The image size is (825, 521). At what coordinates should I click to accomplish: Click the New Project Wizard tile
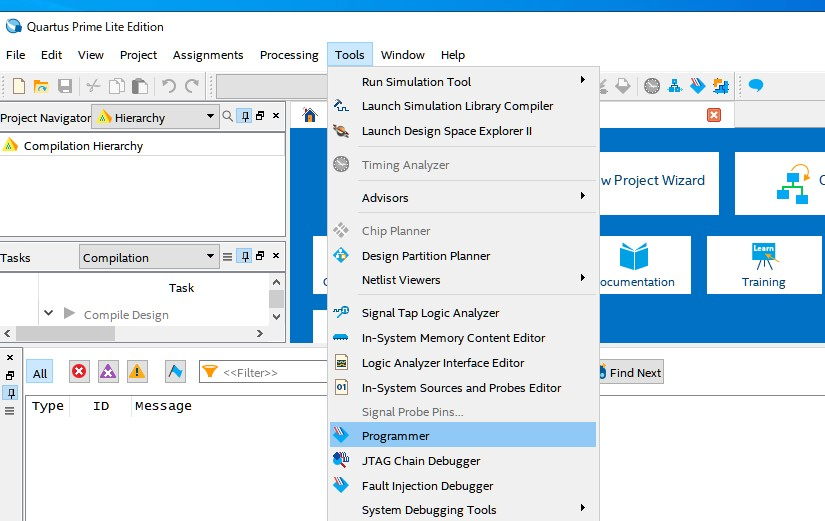pyautogui.click(x=659, y=183)
